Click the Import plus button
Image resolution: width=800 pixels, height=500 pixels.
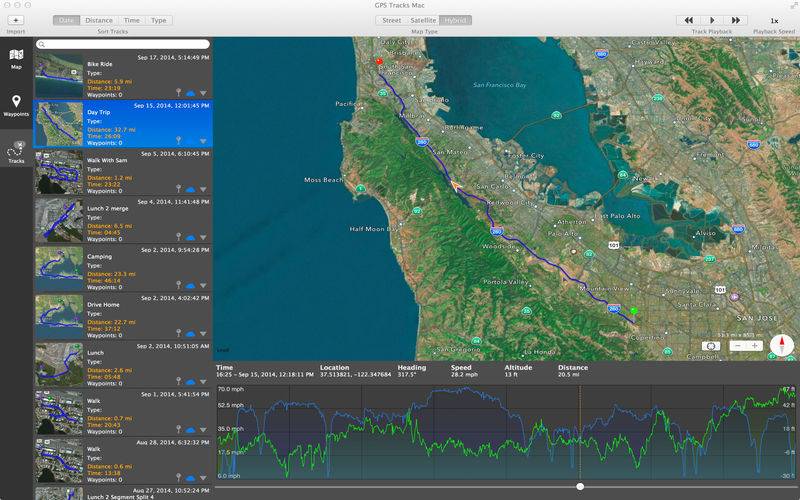[16, 20]
